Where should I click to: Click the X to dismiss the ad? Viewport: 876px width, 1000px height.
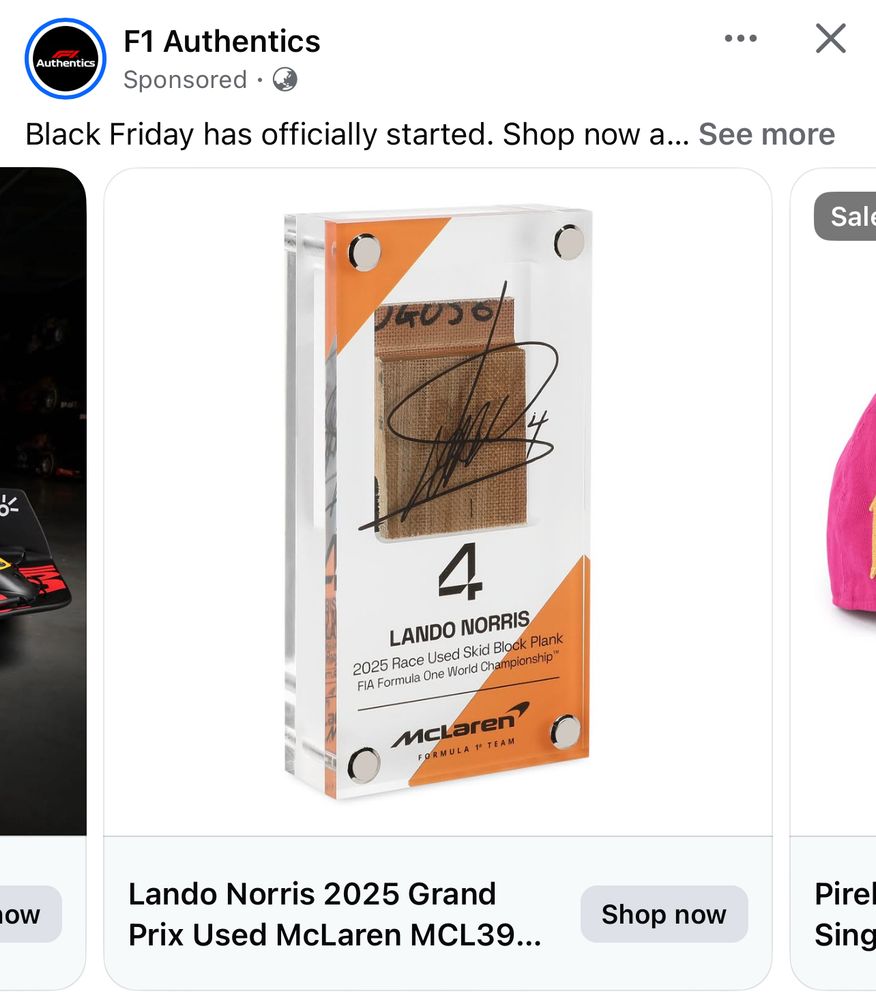click(x=830, y=38)
